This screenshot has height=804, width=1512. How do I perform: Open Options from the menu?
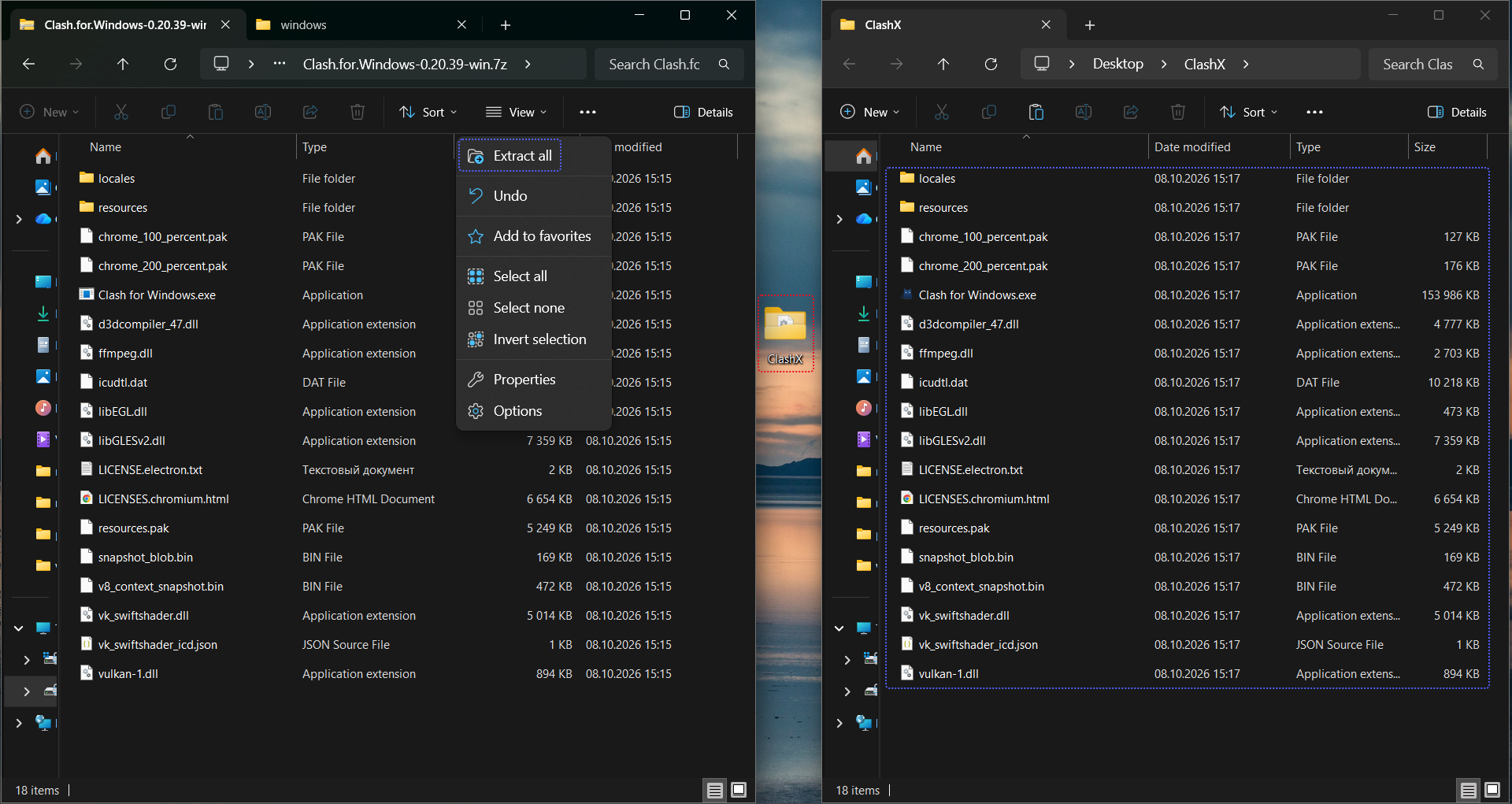pyautogui.click(x=534, y=411)
